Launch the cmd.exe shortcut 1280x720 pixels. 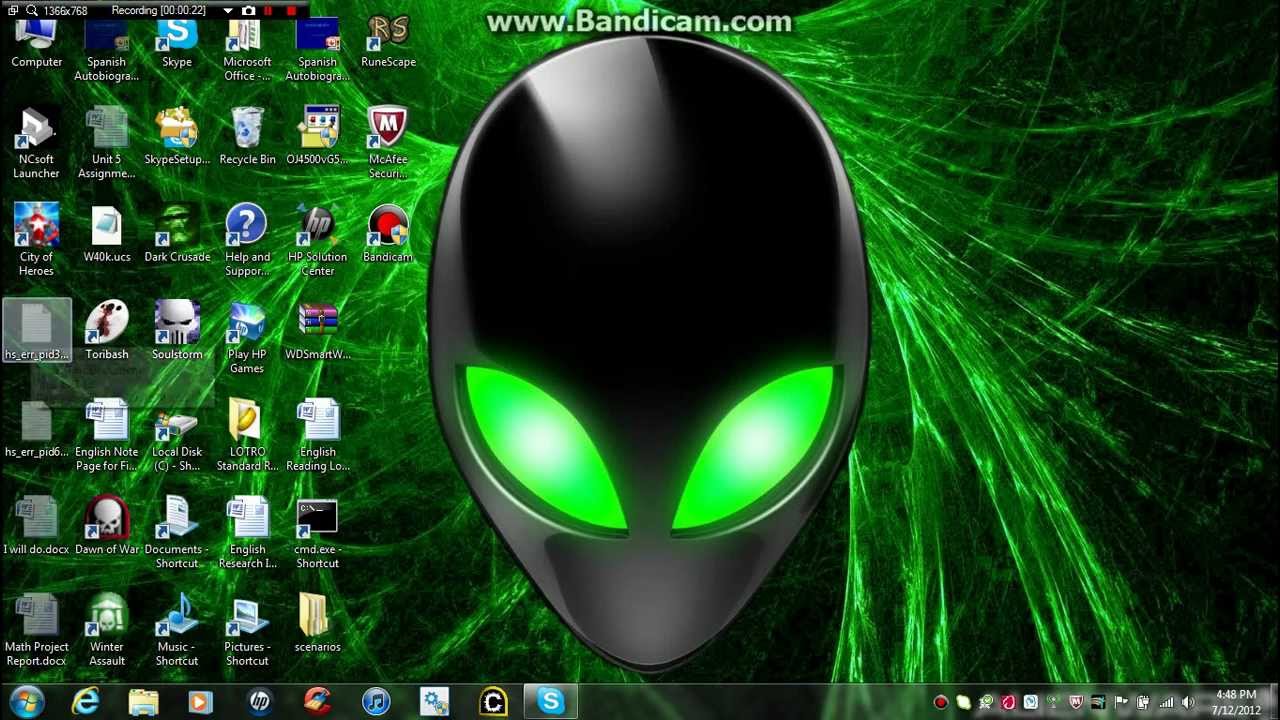tap(317, 533)
